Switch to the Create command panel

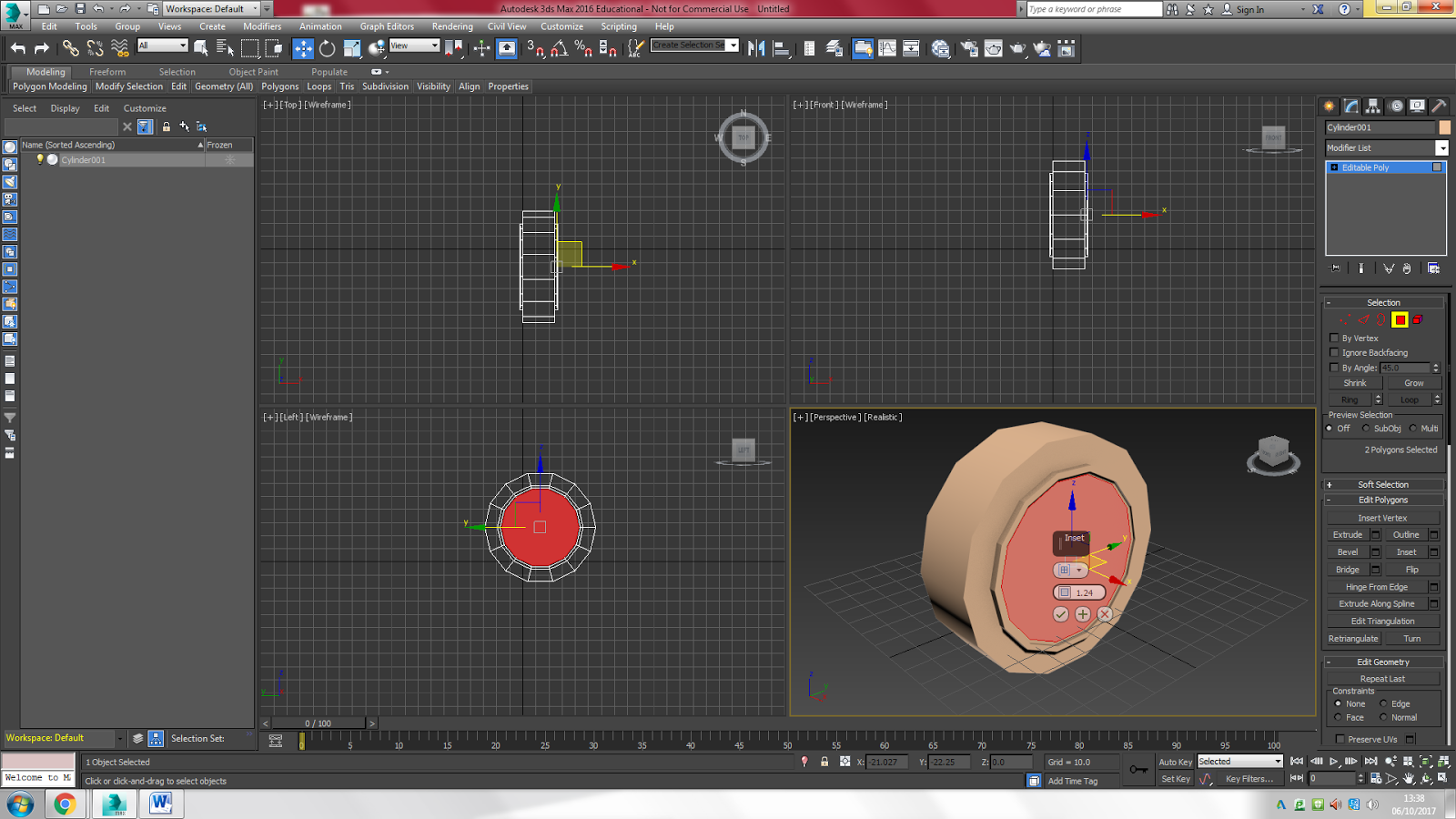(1330, 106)
